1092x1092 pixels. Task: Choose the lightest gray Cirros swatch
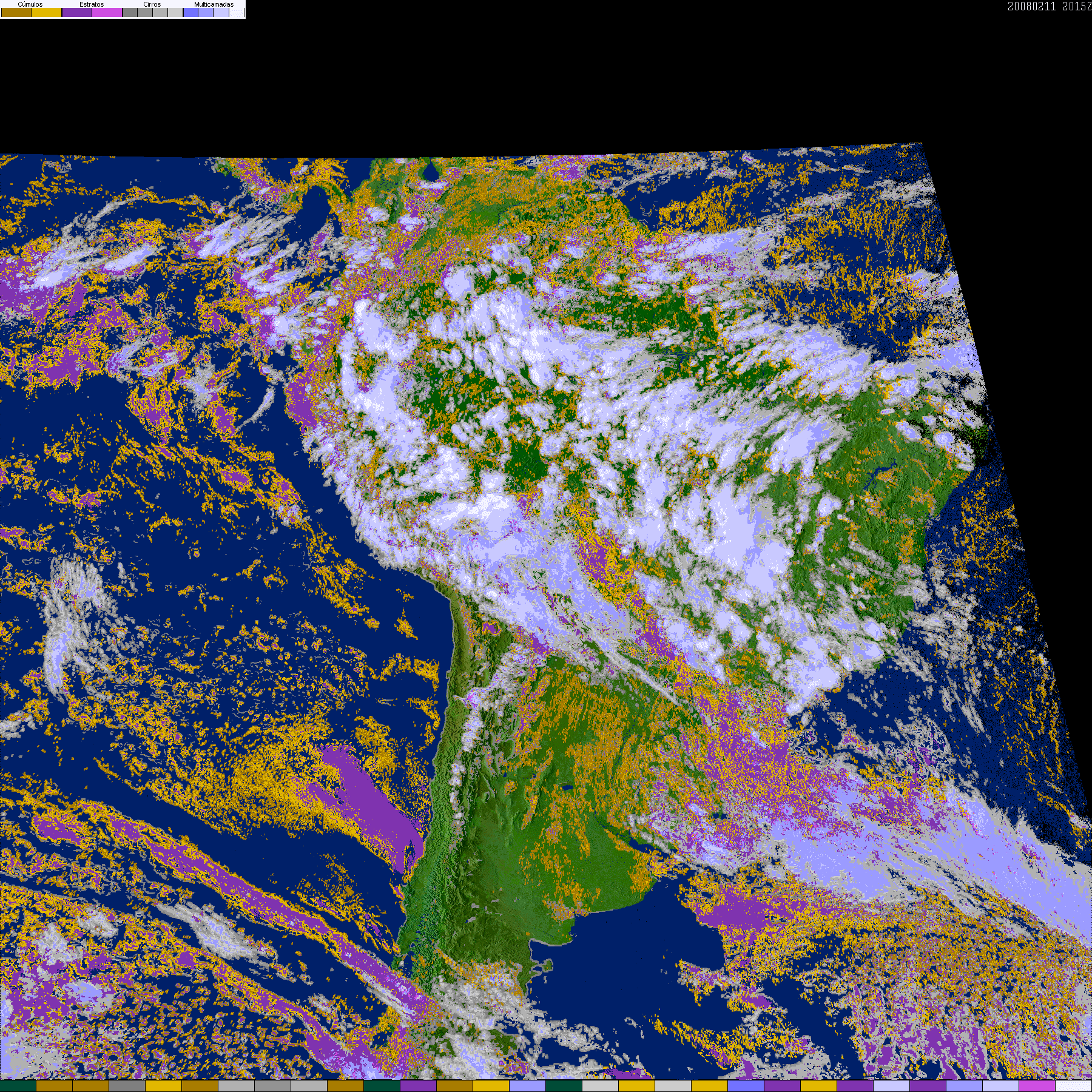tap(175, 13)
